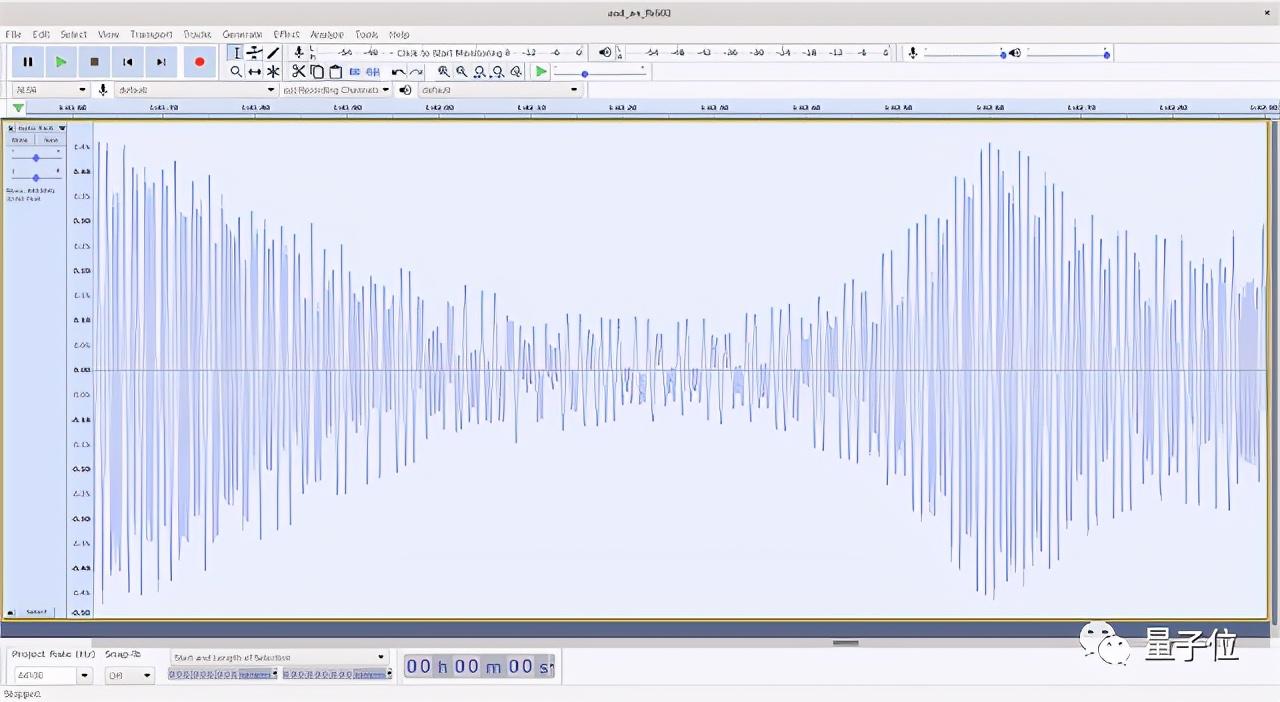Open the Effect menu
Screen dimensions: 1280x702
coord(286,35)
